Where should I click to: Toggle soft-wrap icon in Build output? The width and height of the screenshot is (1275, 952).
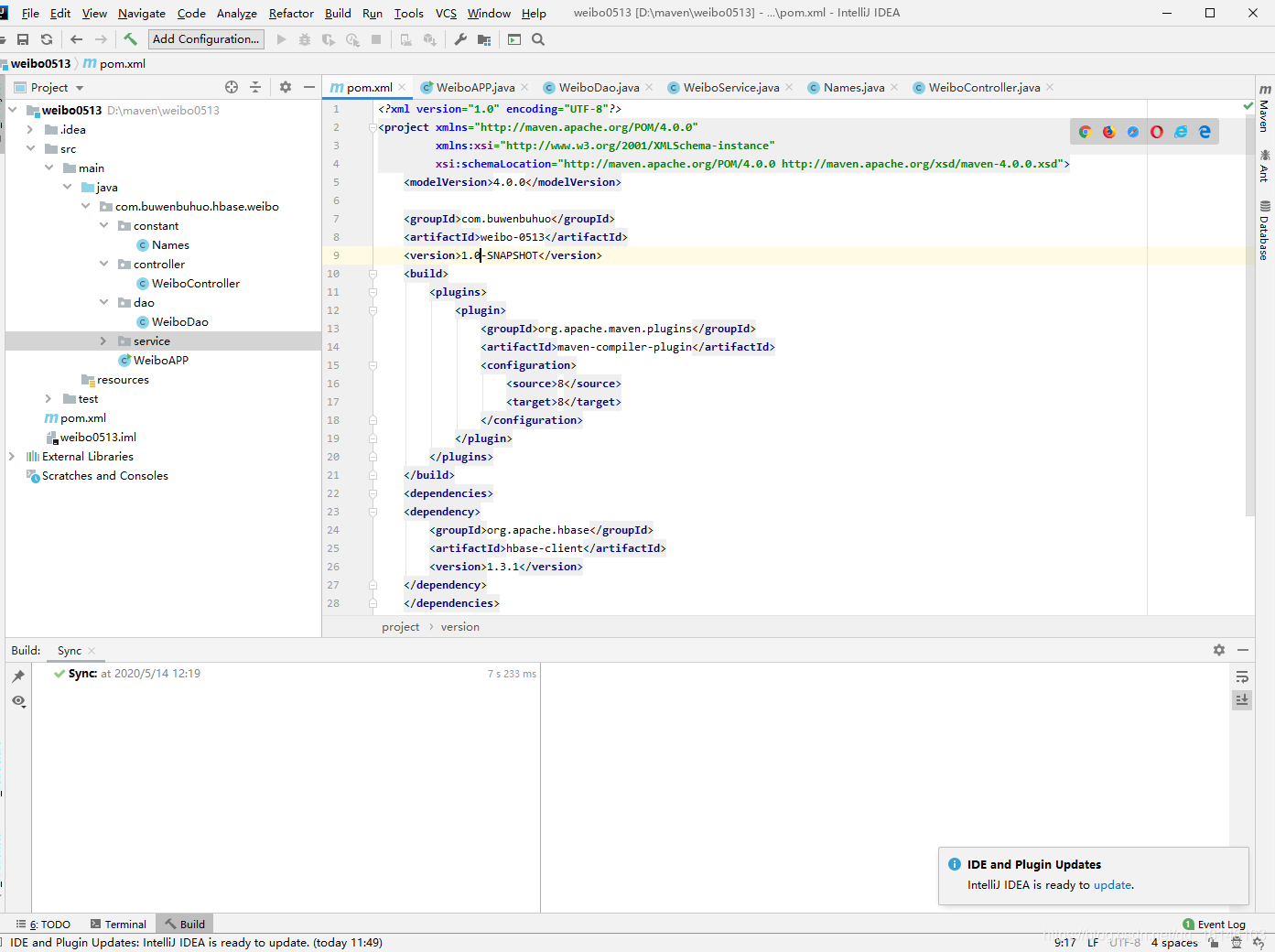[1242, 677]
